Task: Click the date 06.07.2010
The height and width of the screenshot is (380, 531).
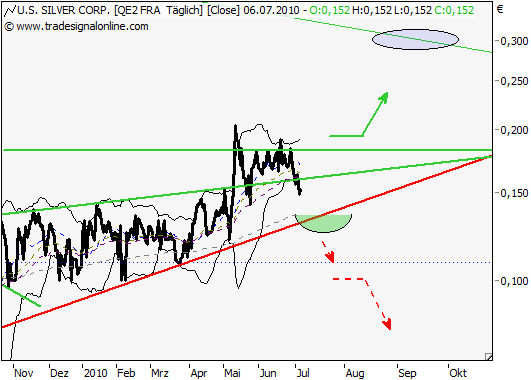Action: (x=271, y=10)
